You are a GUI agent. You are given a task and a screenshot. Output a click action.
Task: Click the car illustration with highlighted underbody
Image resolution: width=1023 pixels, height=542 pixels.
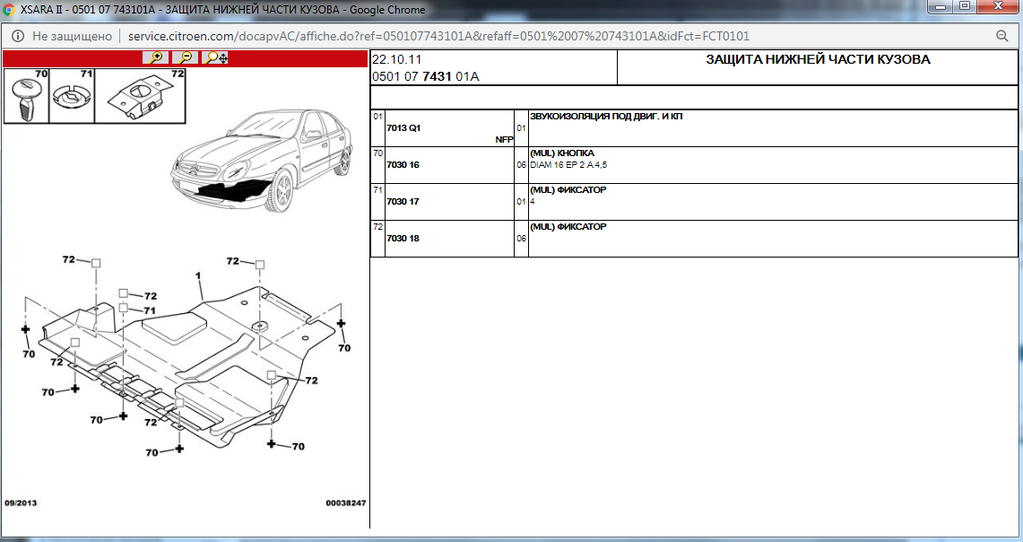[x=262, y=160]
